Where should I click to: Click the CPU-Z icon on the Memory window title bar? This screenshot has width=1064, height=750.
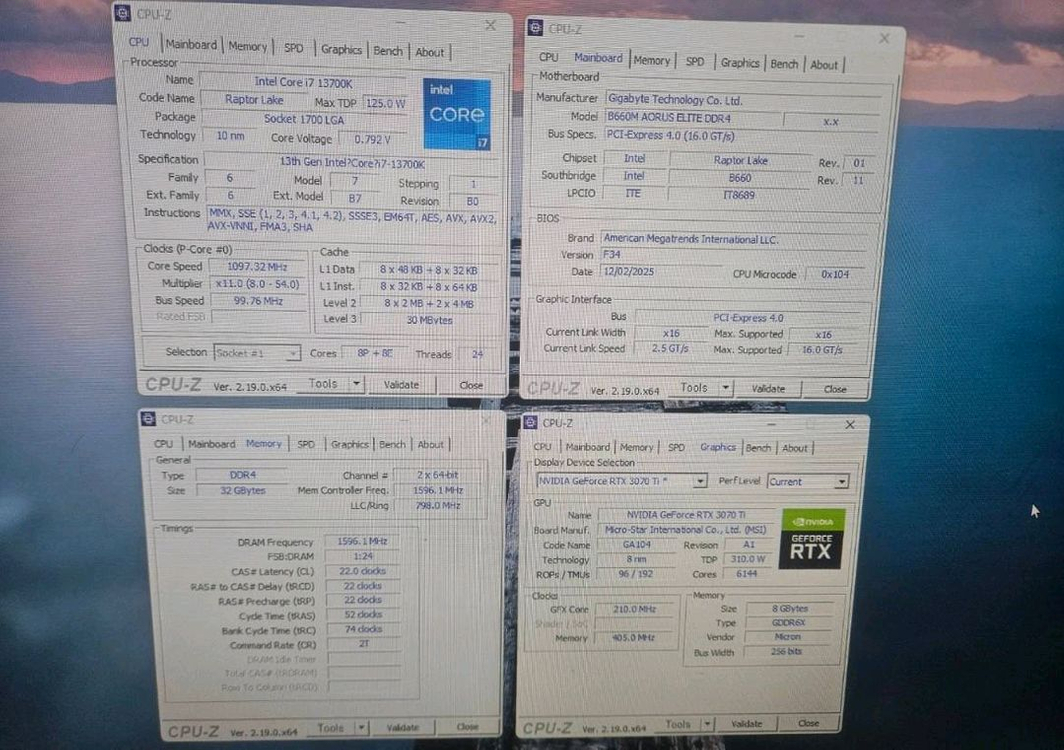(148, 418)
